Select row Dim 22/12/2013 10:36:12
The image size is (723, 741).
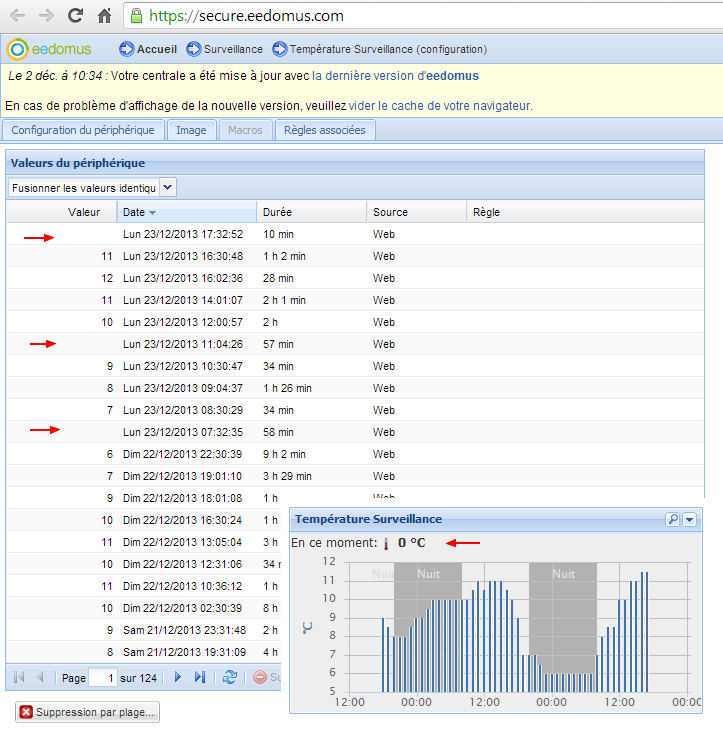tap(144, 586)
